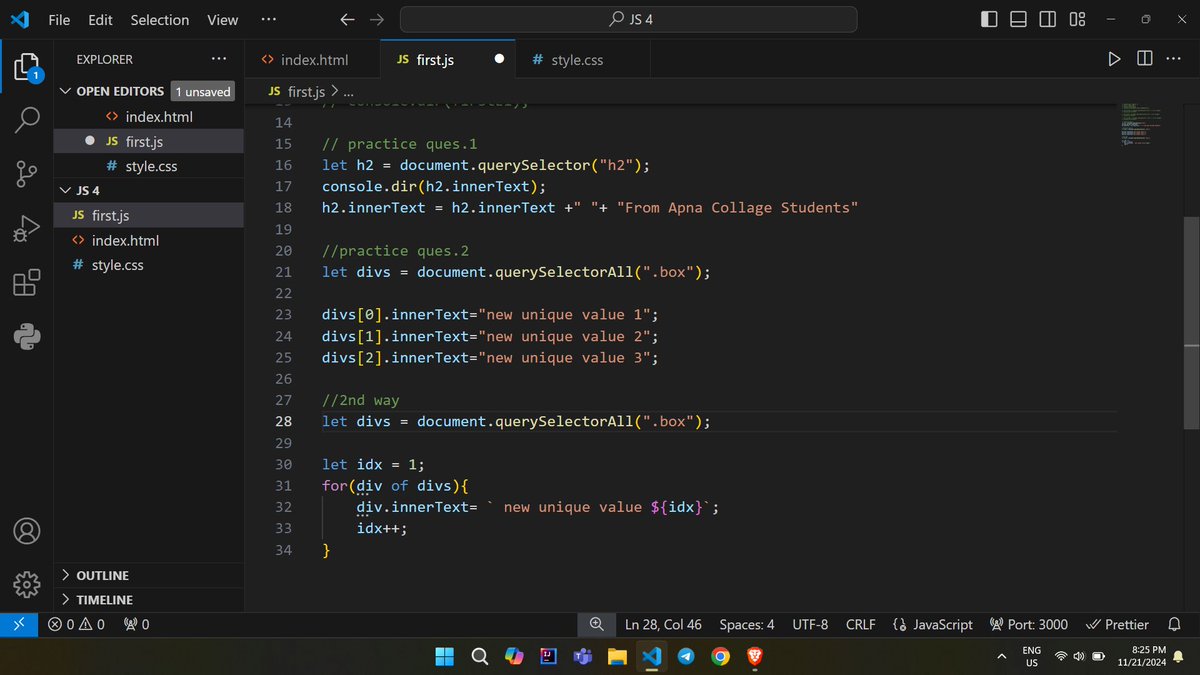Click the Run Code play icon
This screenshot has width=1200, height=675.
click(1114, 59)
